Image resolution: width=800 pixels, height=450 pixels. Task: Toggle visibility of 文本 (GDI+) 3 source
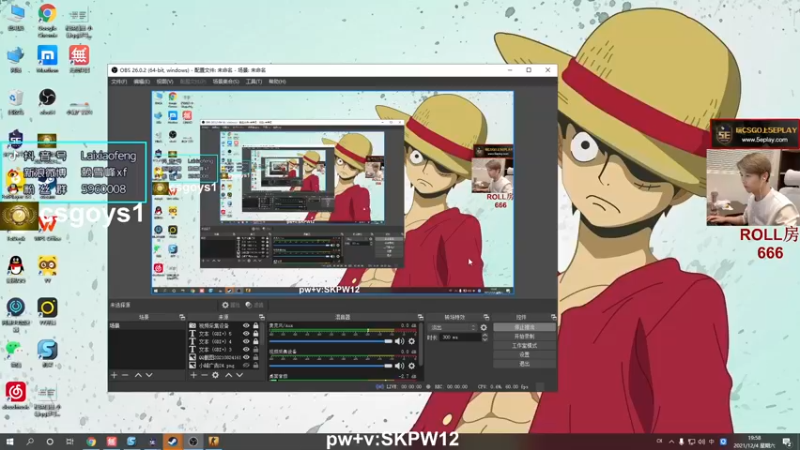coord(246,349)
